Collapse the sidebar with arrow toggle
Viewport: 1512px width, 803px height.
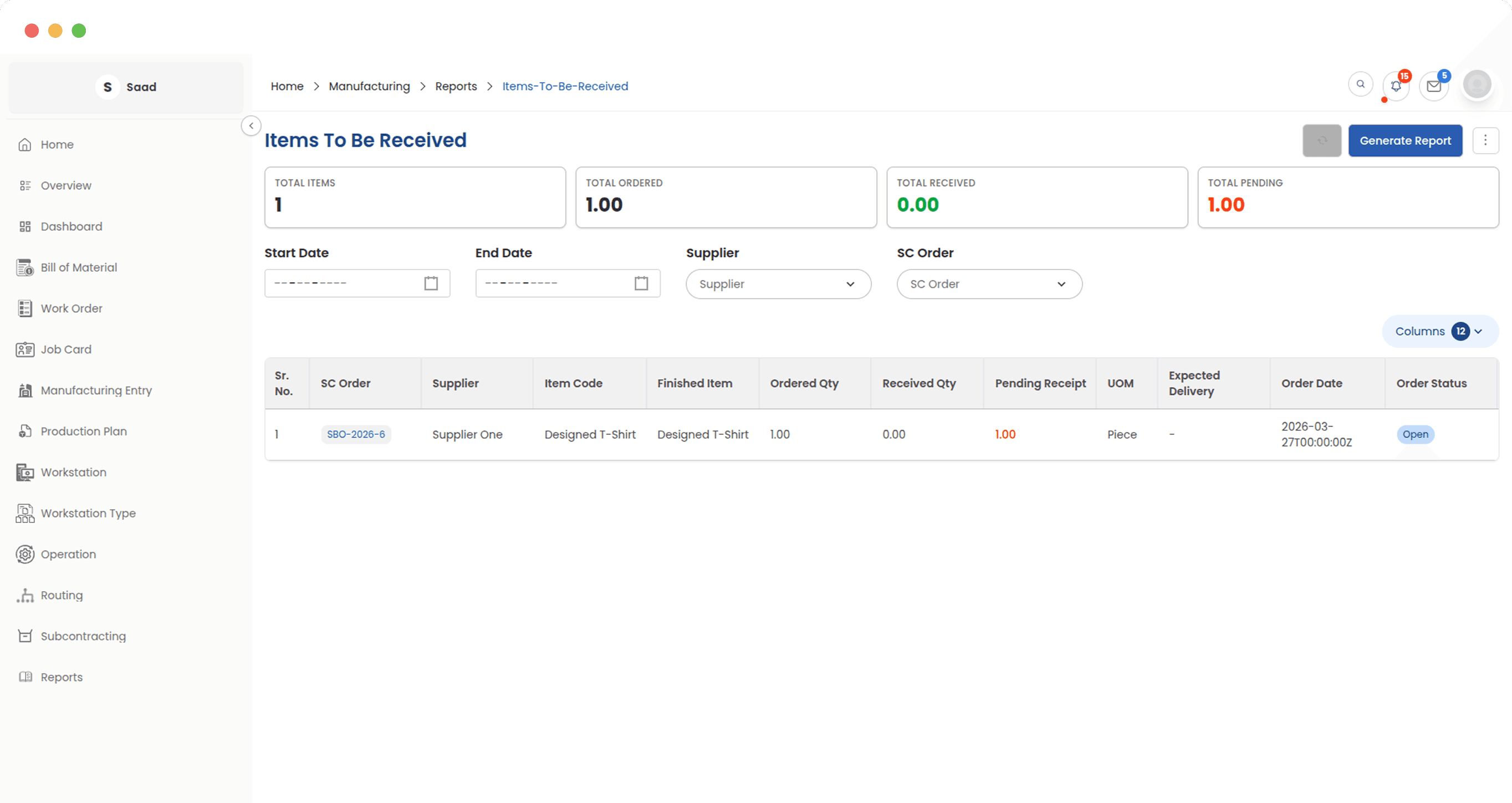pos(251,126)
